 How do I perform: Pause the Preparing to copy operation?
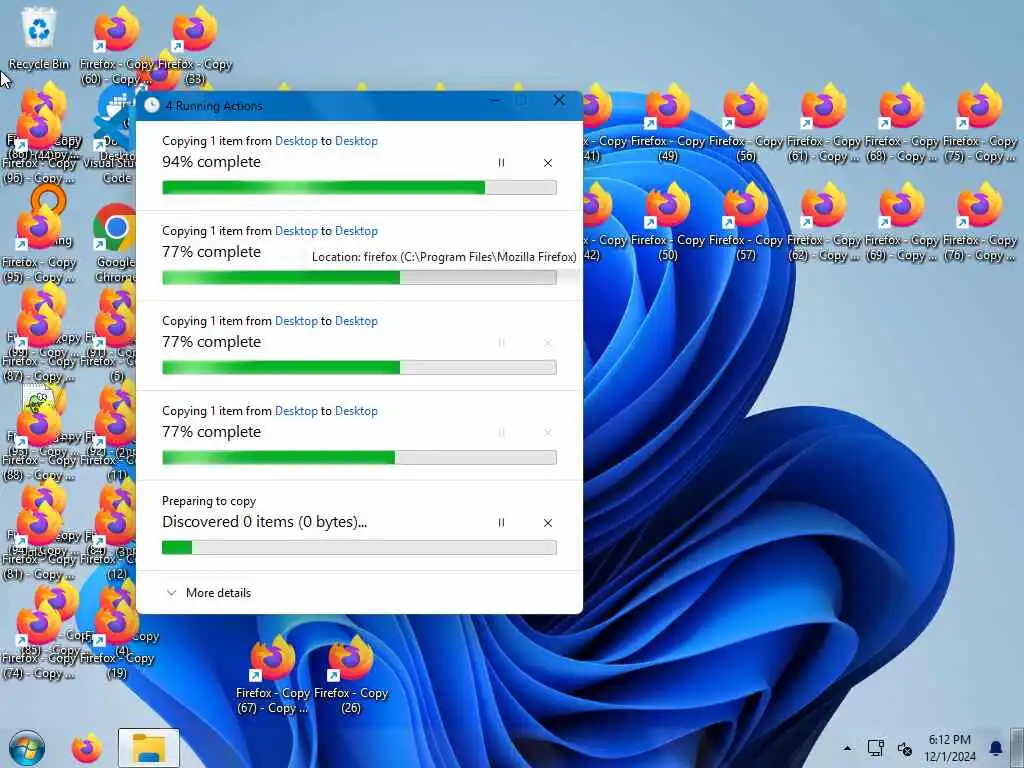click(501, 522)
